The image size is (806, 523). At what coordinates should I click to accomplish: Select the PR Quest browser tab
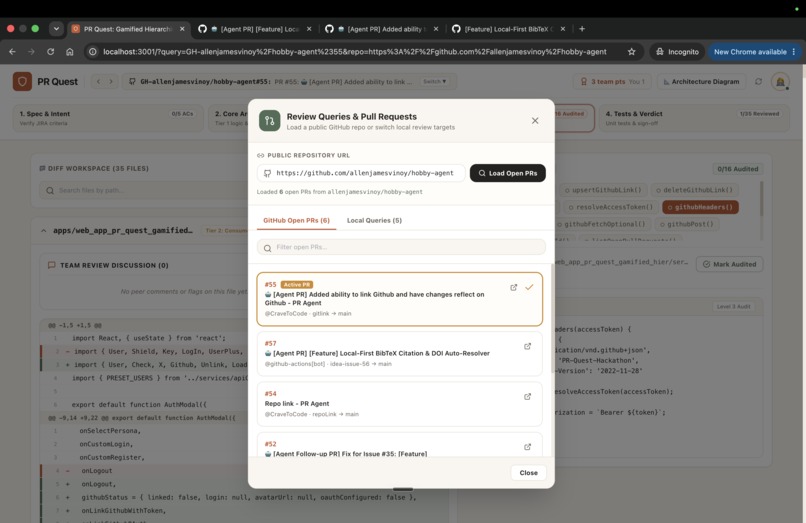click(x=127, y=29)
